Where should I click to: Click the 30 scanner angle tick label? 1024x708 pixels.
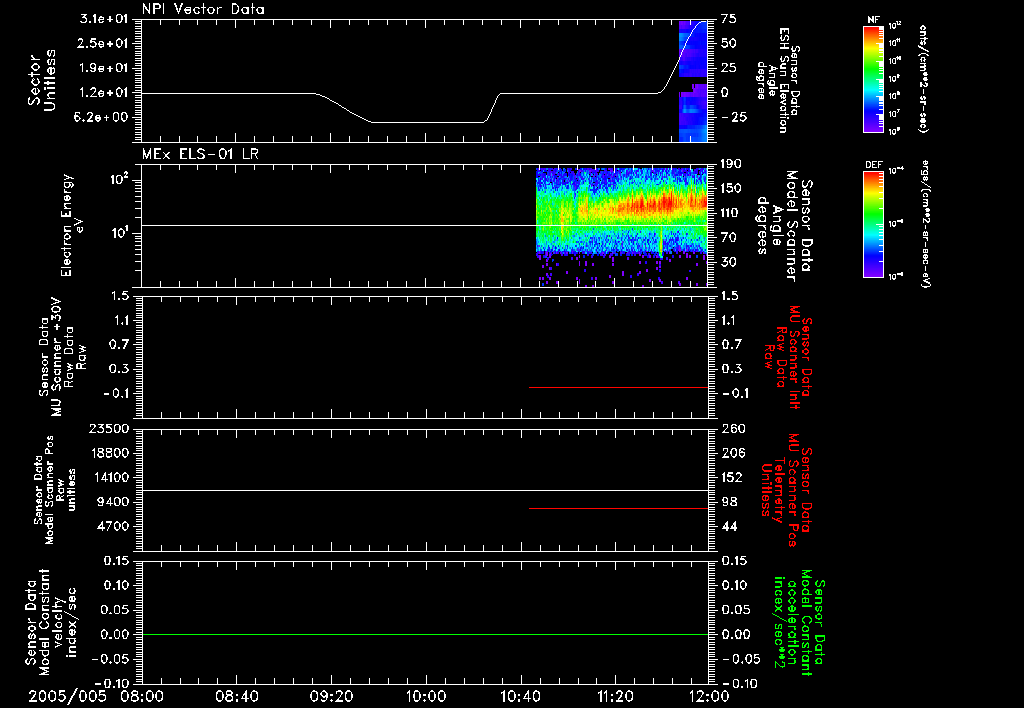pos(729,262)
